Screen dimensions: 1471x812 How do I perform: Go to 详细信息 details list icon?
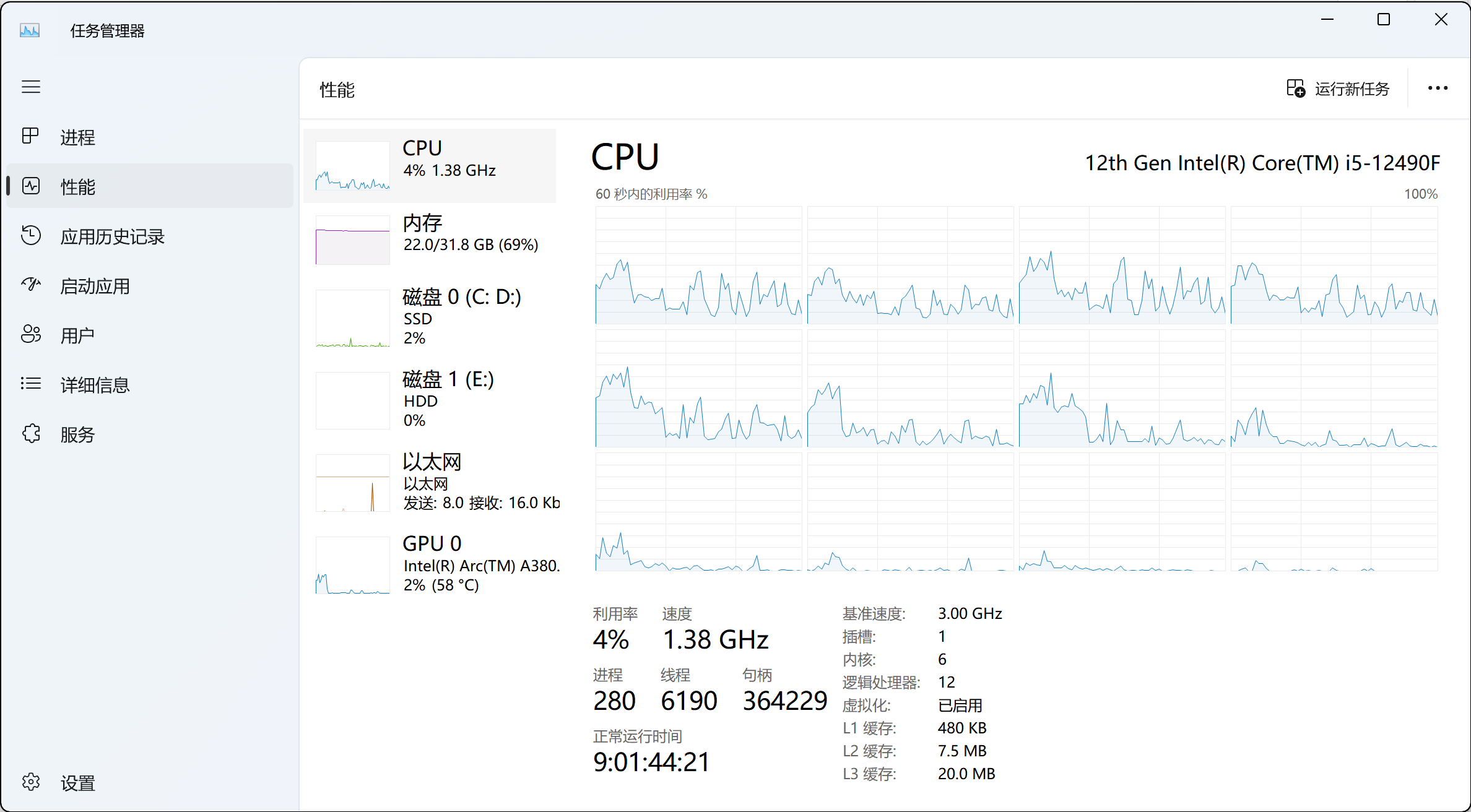tap(30, 384)
